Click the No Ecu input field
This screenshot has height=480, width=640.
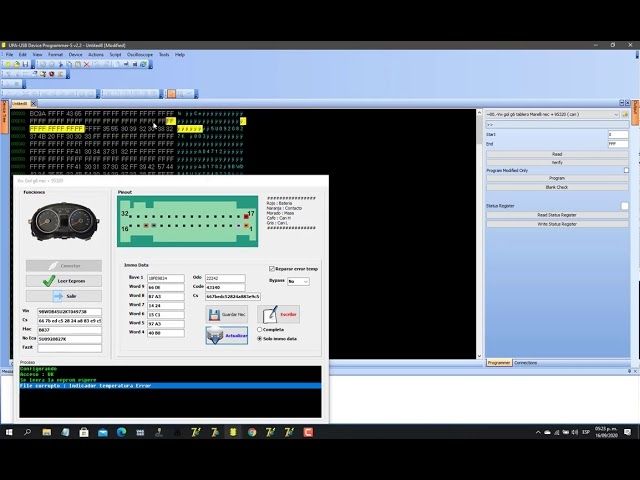coord(69,339)
